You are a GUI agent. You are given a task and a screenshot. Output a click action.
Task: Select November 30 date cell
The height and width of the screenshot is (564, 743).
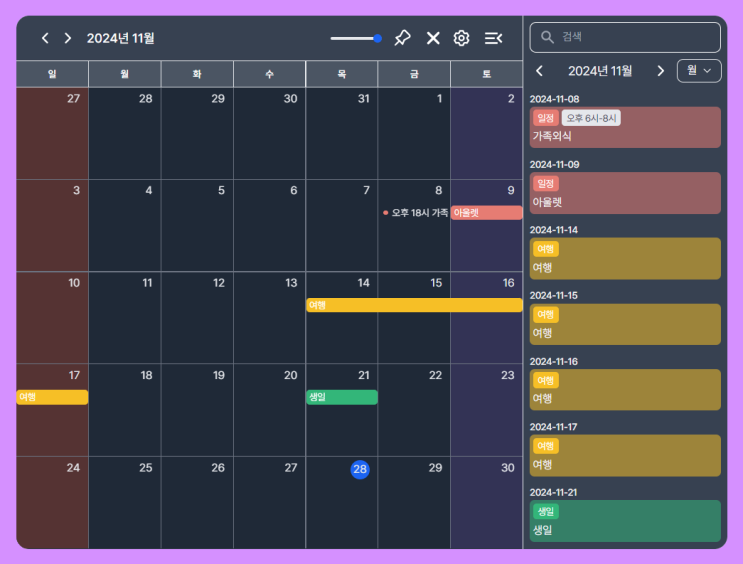[487, 503]
